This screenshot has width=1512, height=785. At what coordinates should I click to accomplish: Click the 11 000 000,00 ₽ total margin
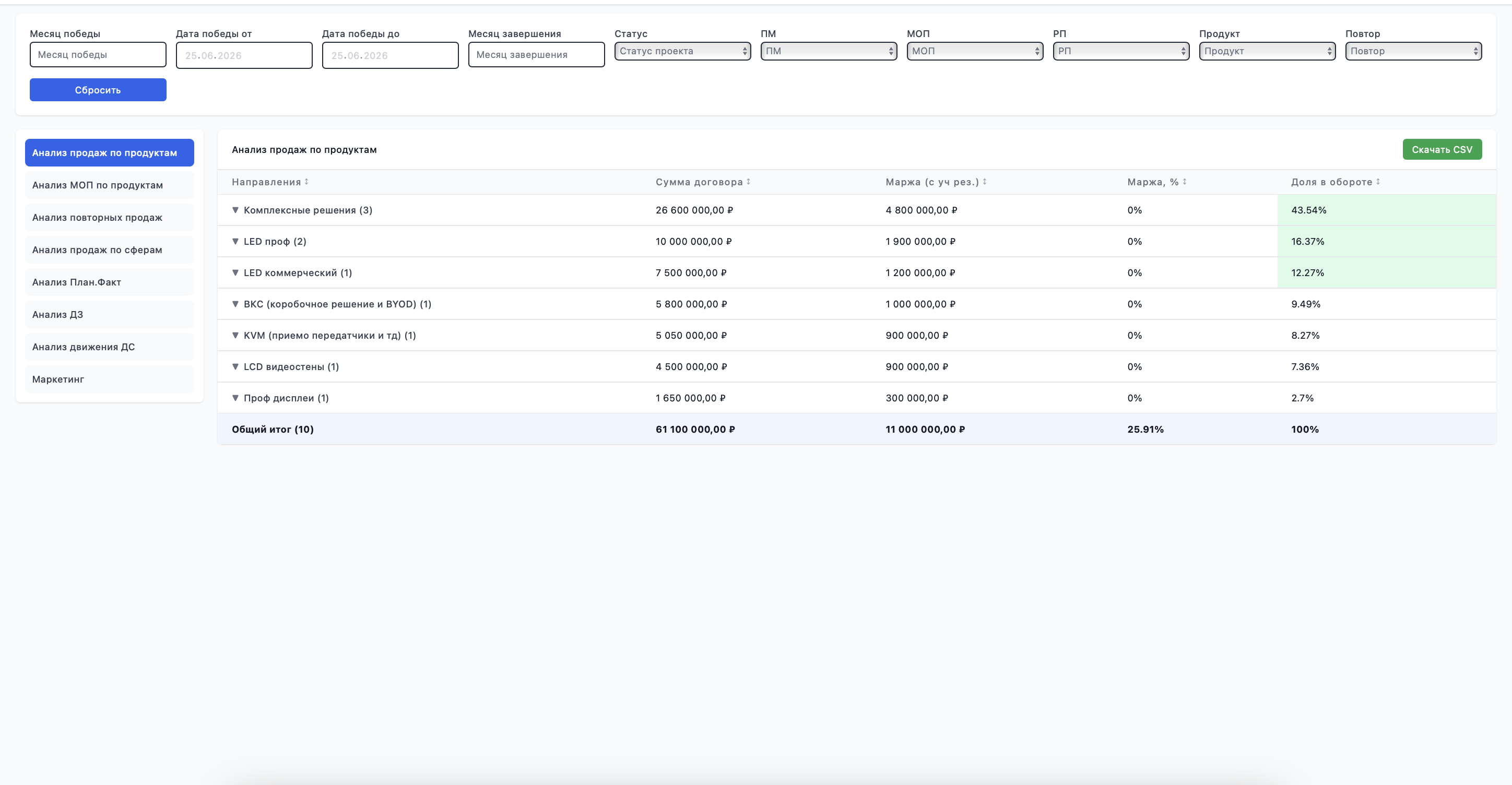(x=925, y=430)
